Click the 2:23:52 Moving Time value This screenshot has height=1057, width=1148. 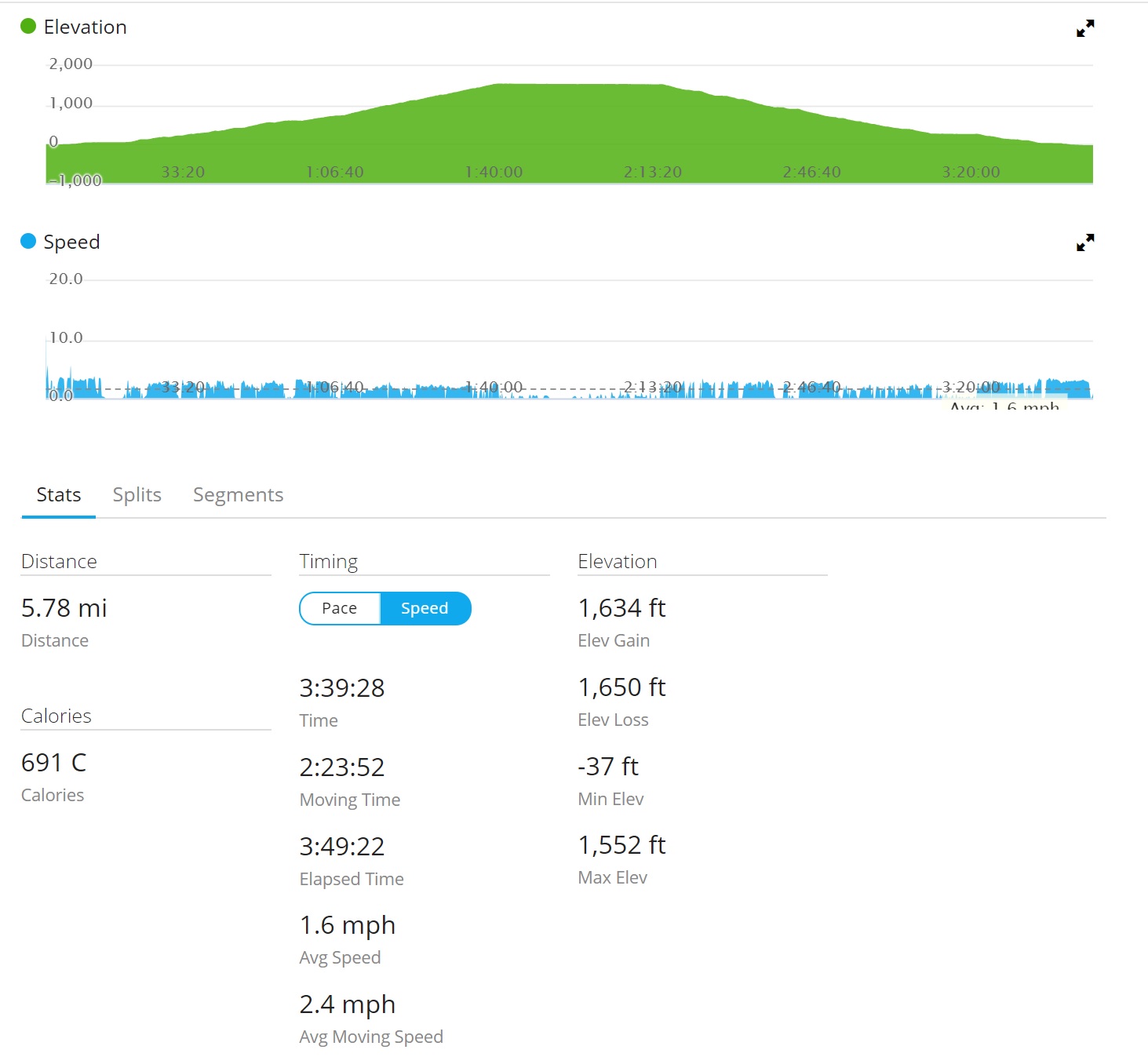342,767
